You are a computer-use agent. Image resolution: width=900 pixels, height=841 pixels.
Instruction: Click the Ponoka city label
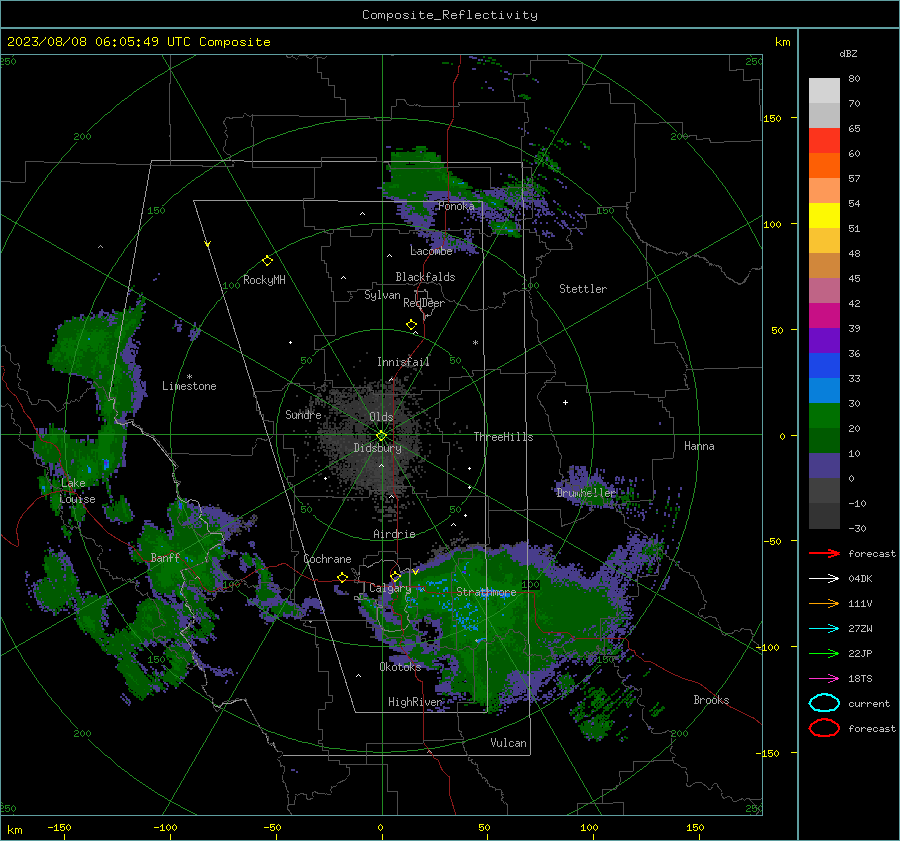[x=456, y=206]
